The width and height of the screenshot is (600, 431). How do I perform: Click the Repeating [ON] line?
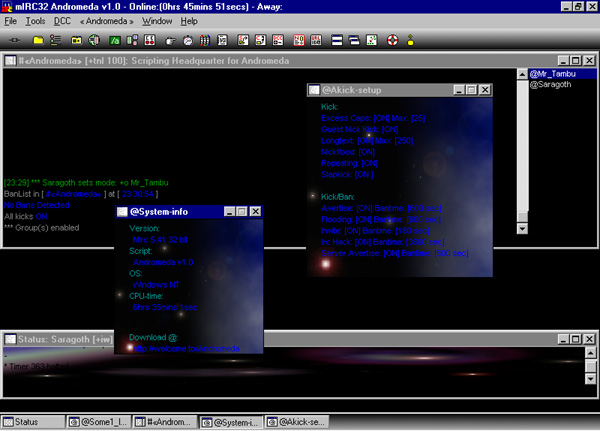point(349,163)
